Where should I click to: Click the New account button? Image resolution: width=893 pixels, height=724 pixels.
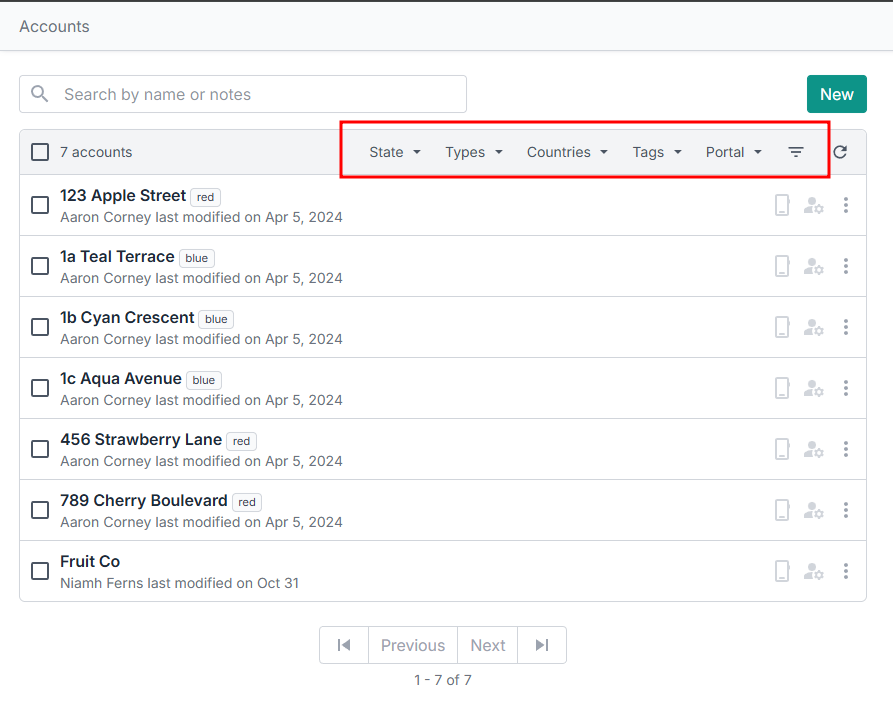point(836,94)
